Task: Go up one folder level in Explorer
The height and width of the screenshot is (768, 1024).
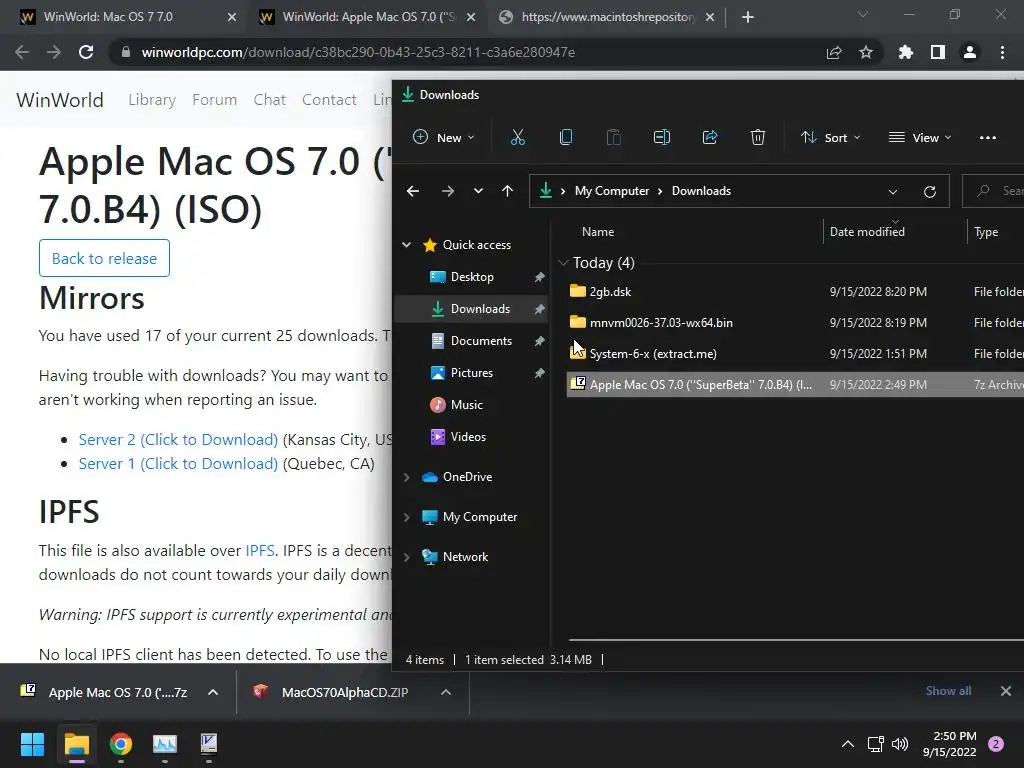Action: click(x=507, y=191)
